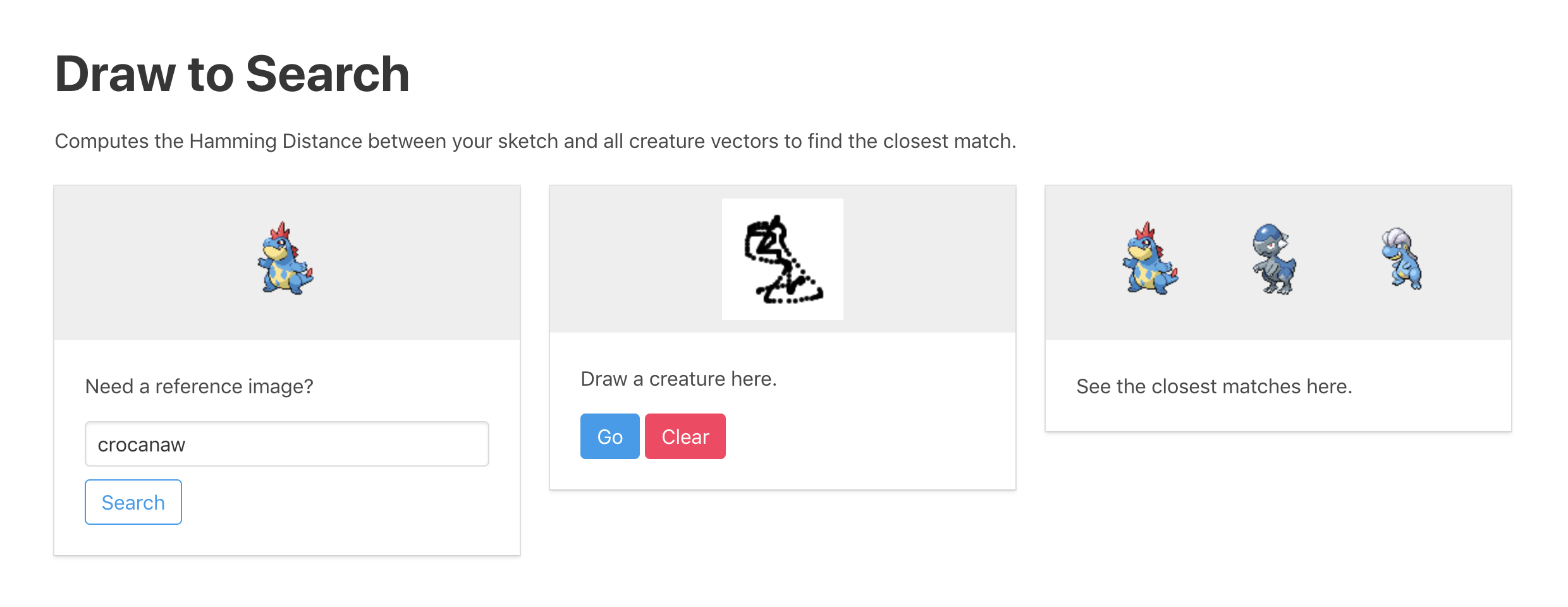Select the dark blue-gray dinosaur match
Image resolution: width=1568 pixels, height=607 pixels.
pos(1273,259)
